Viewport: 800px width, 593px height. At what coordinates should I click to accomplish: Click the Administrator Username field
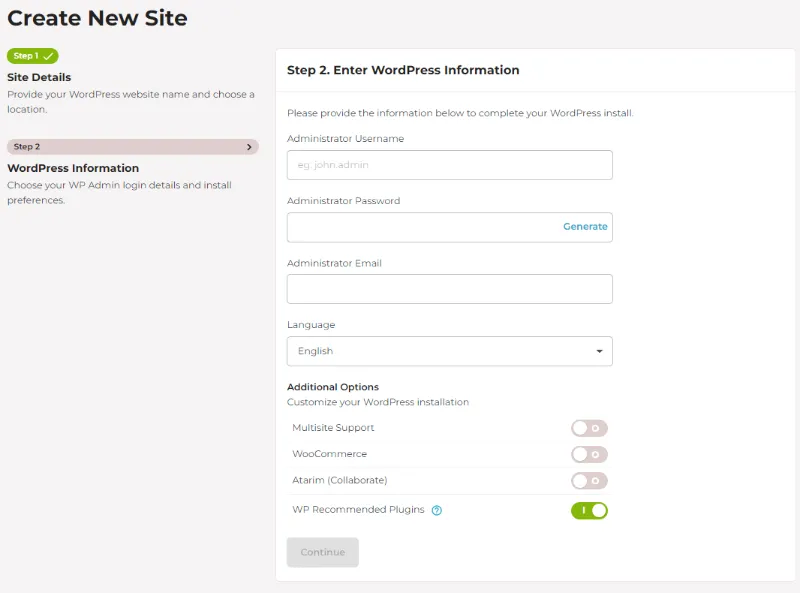[x=449, y=164]
